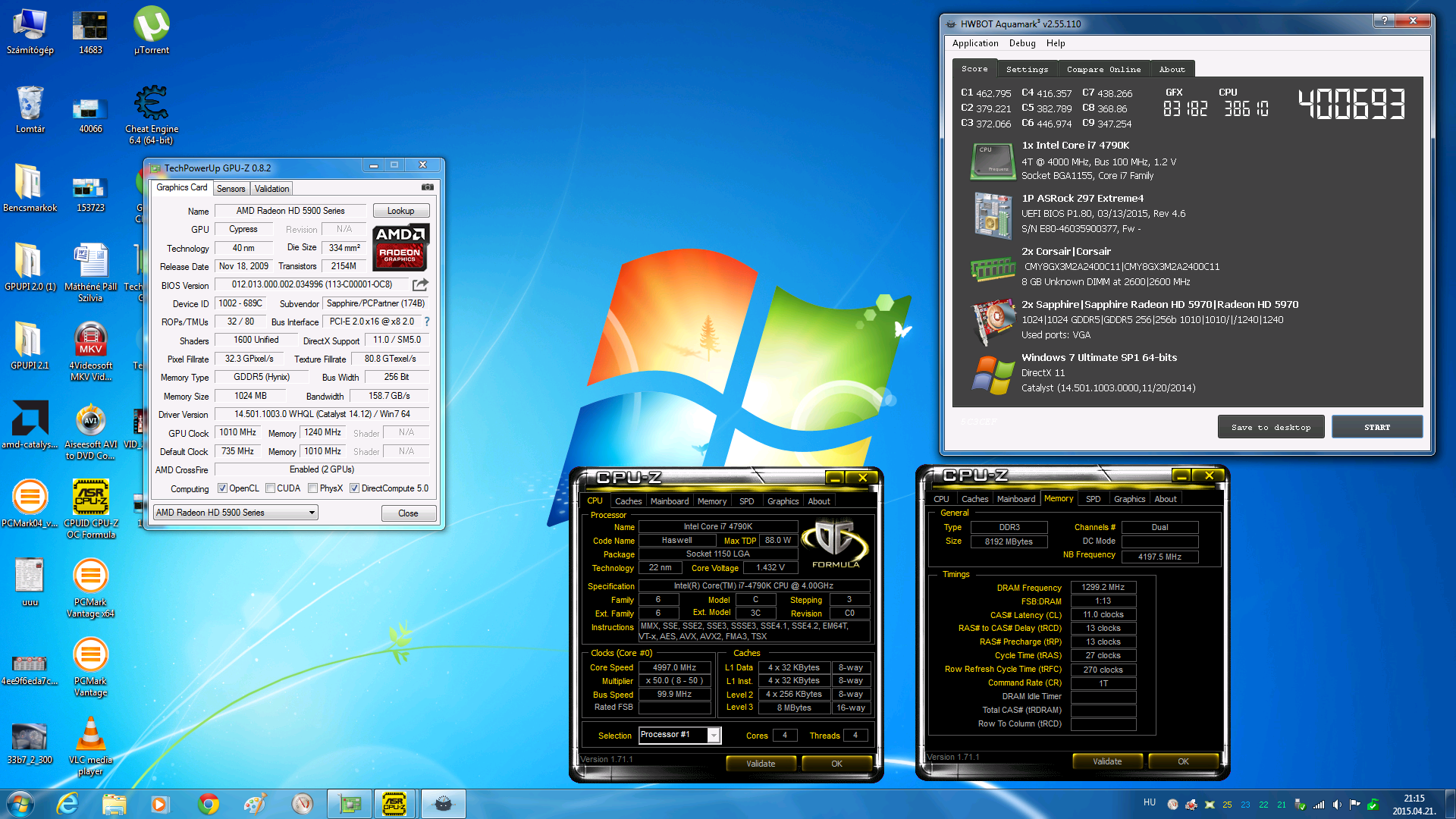Click the GPU-Z Name field

pyautogui.click(x=290, y=211)
